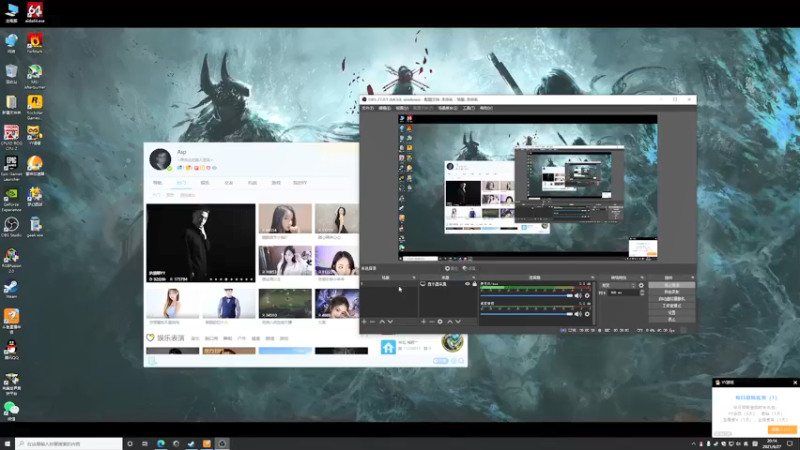Screen dimensions: 800x450
Task: Open settings gear for second mixer channel
Action: click(x=587, y=314)
